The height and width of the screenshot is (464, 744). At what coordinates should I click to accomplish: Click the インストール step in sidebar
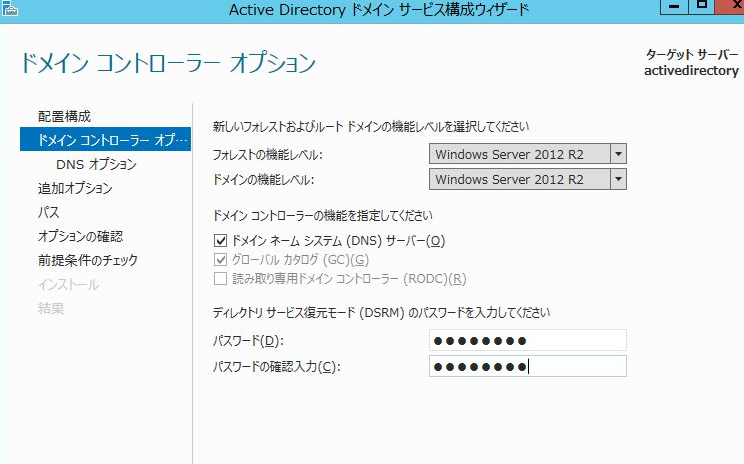click(68, 284)
